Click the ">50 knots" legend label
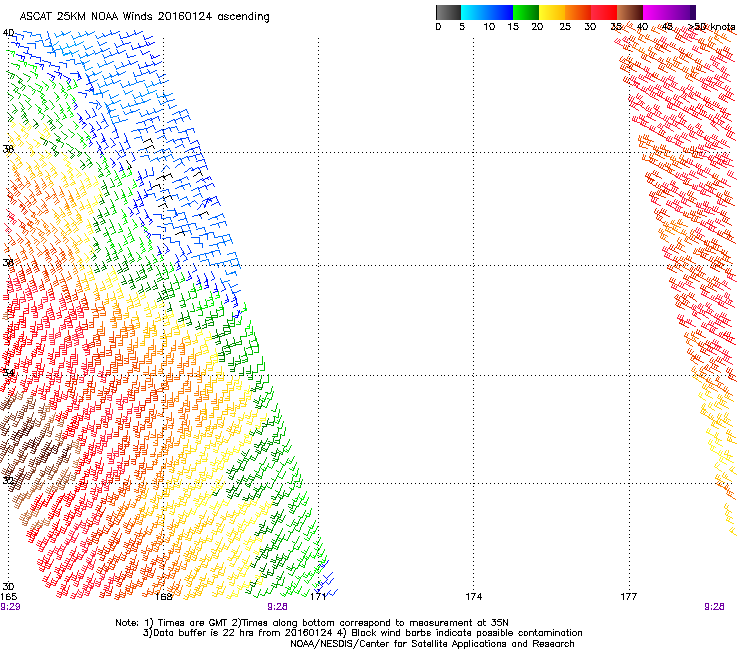Screen dimensions: 740x650 point(711,27)
